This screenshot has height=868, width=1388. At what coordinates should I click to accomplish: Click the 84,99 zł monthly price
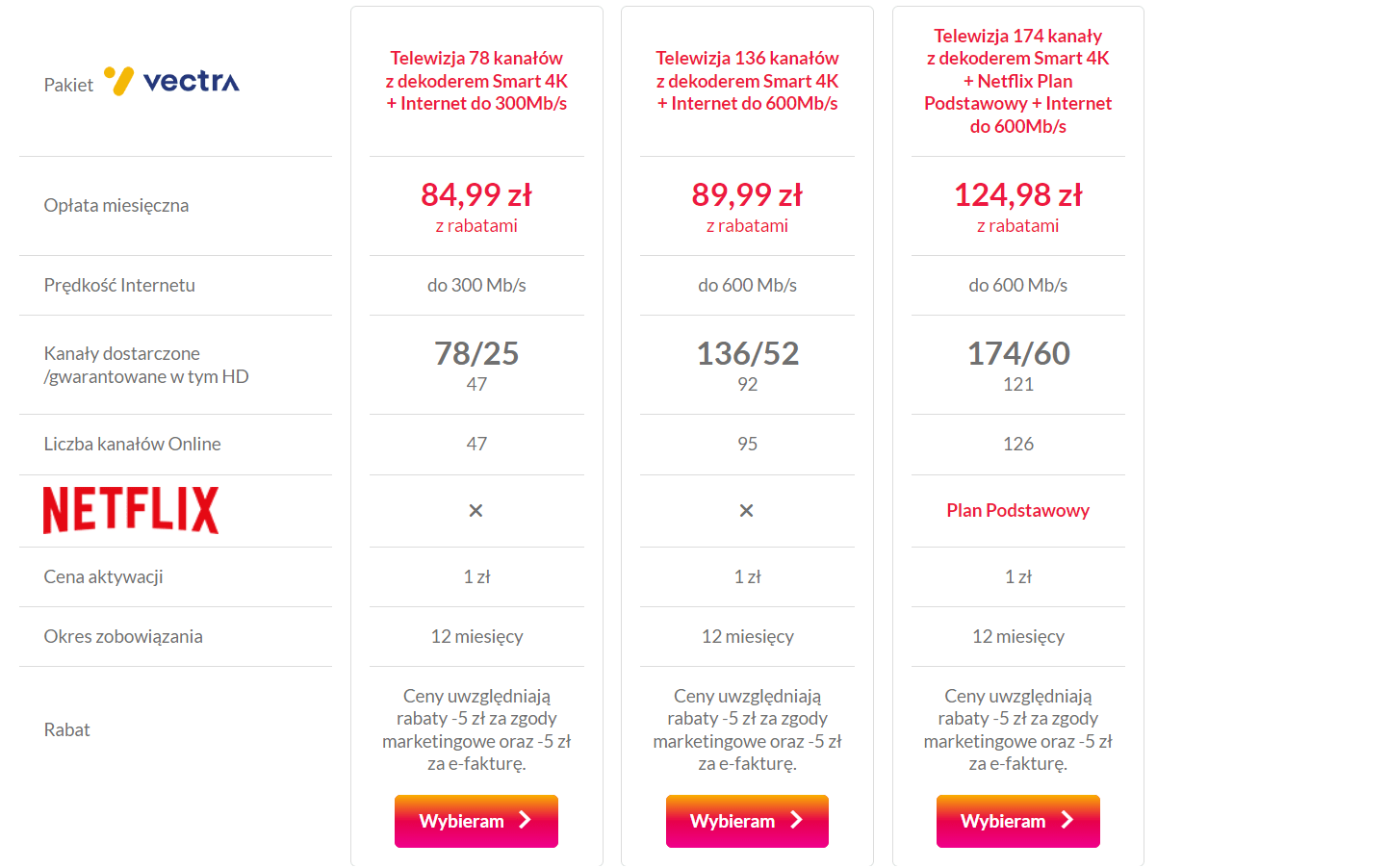tap(476, 195)
